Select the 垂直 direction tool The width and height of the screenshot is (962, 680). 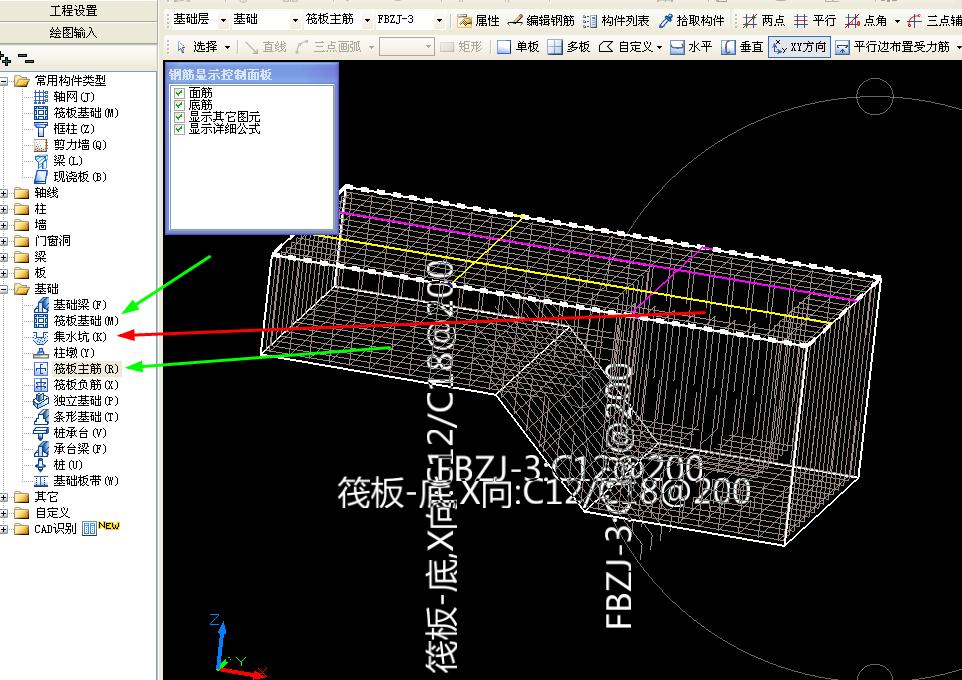tap(741, 47)
